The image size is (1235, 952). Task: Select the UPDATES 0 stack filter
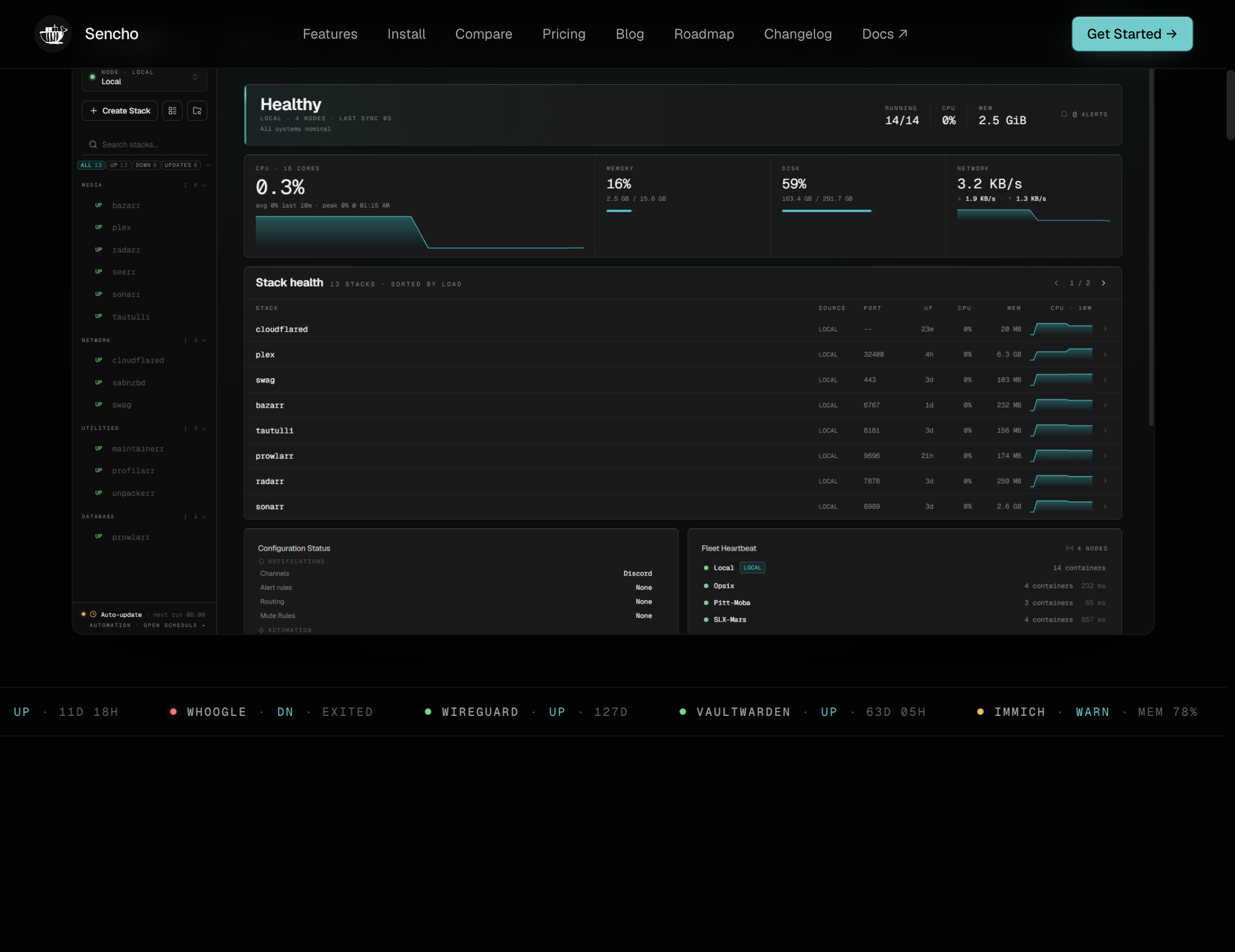click(x=181, y=165)
